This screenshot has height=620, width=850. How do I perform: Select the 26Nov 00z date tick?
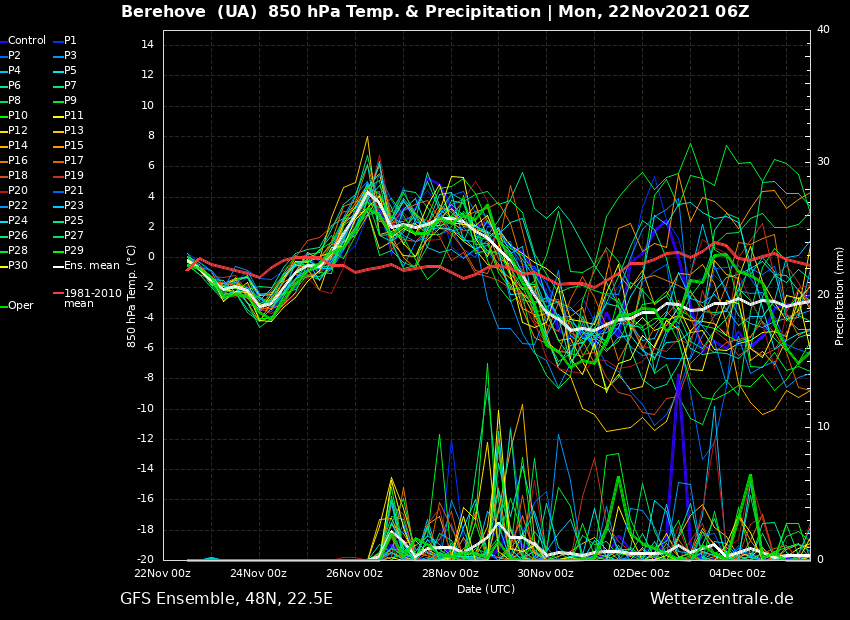coord(354,574)
